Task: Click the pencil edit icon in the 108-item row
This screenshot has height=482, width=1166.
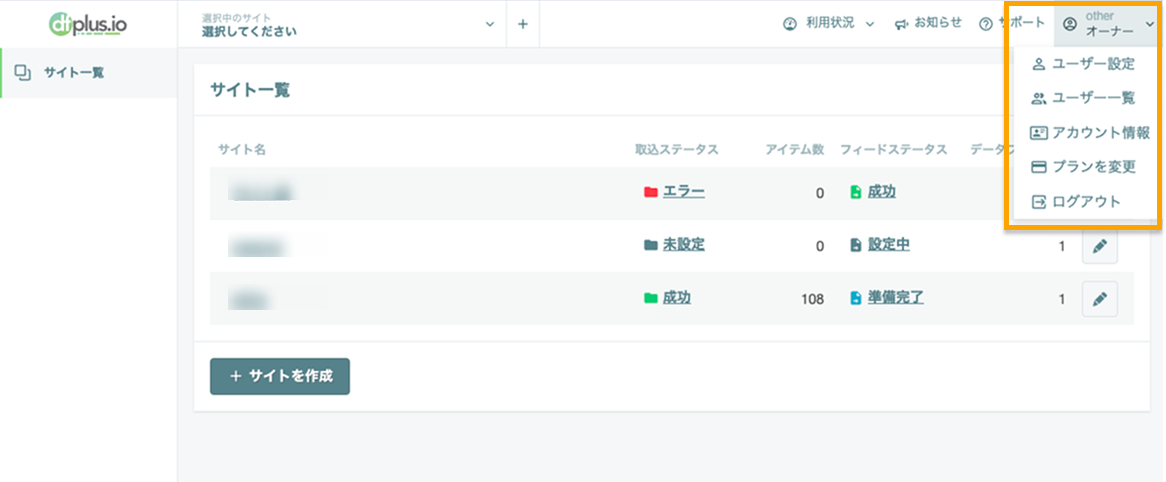Action: pos(1100,299)
